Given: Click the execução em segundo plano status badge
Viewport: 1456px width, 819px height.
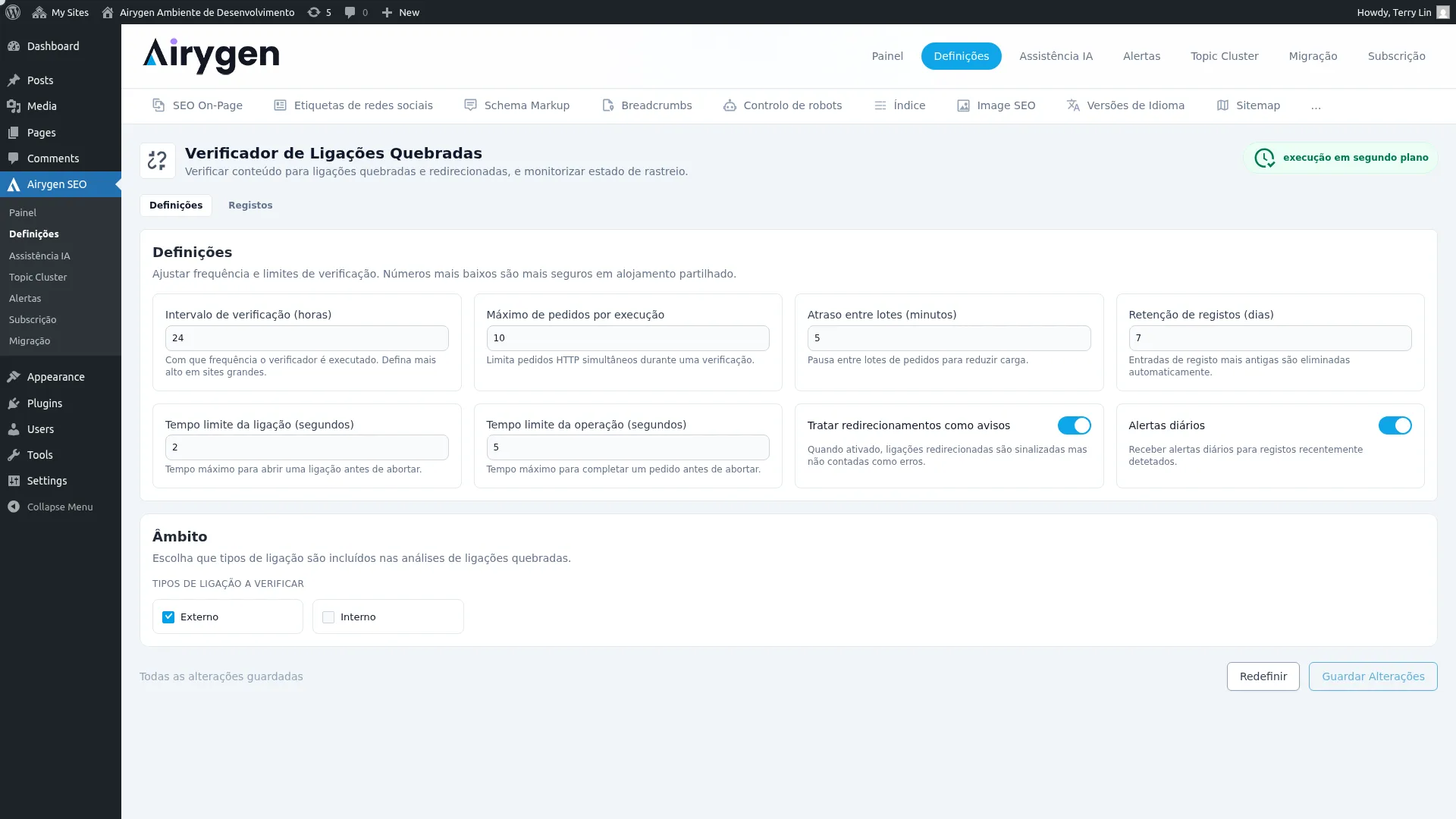Looking at the screenshot, I should pyautogui.click(x=1341, y=158).
